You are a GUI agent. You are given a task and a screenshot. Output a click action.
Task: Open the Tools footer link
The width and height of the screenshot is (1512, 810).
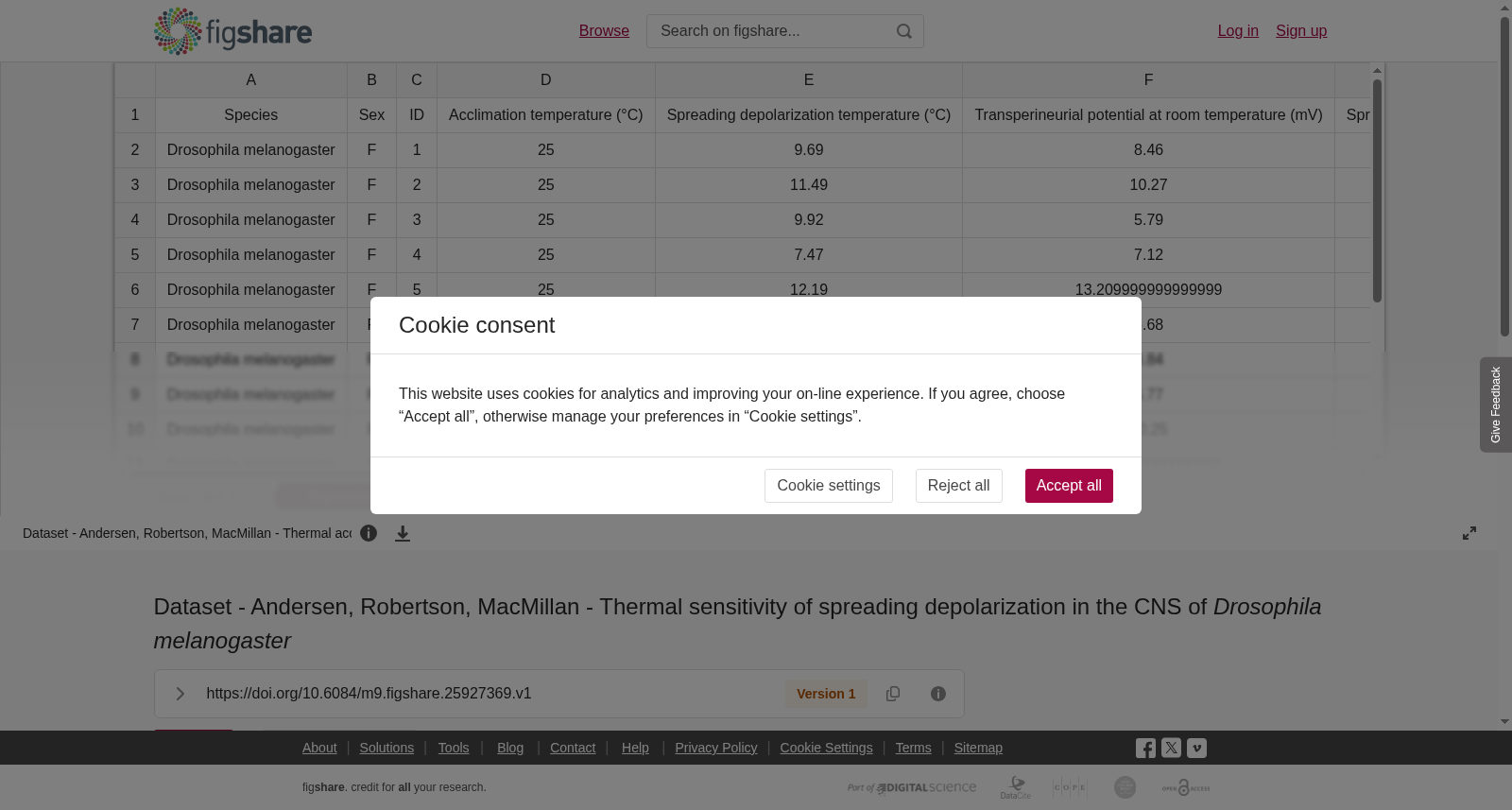point(454,748)
